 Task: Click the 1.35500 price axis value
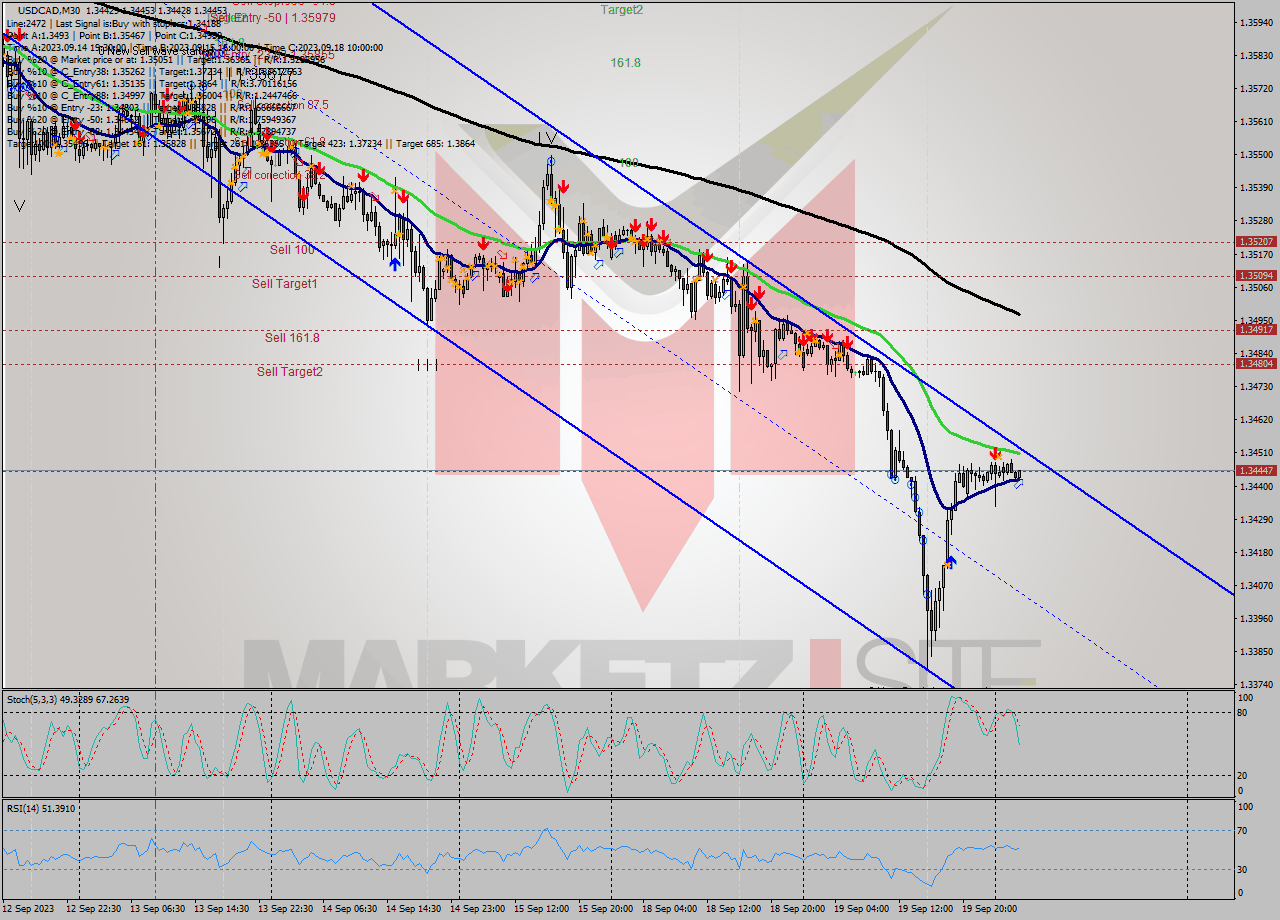[x=1256, y=154]
